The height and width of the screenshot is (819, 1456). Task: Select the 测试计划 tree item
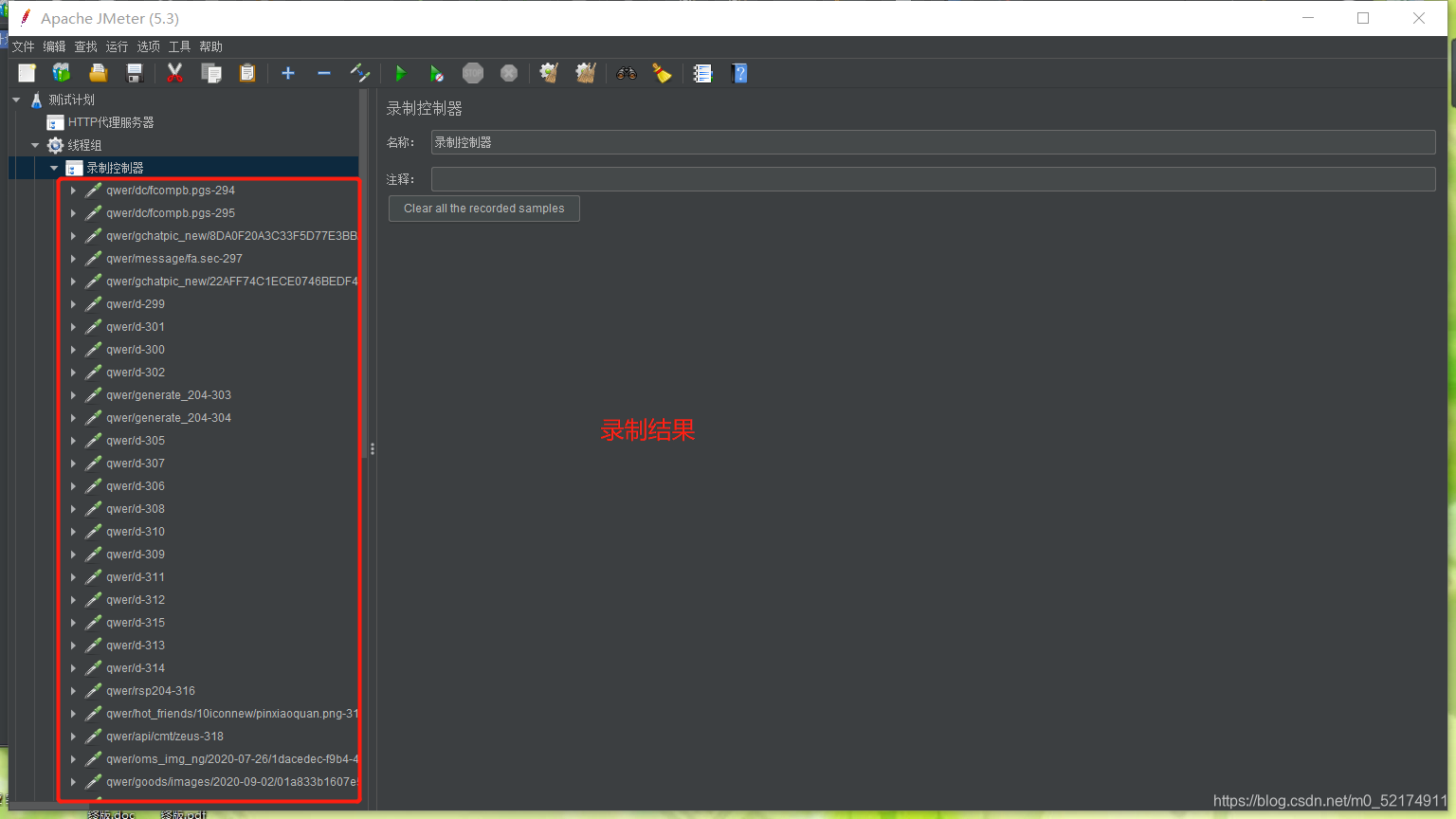pos(71,100)
